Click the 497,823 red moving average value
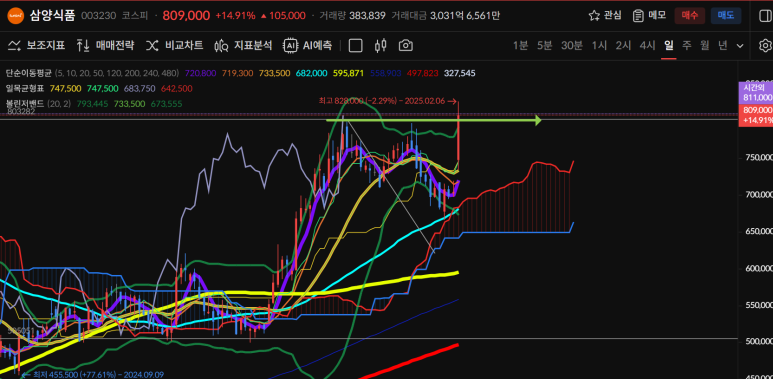This screenshot has width=773, height=379. [x=423, y=73]
